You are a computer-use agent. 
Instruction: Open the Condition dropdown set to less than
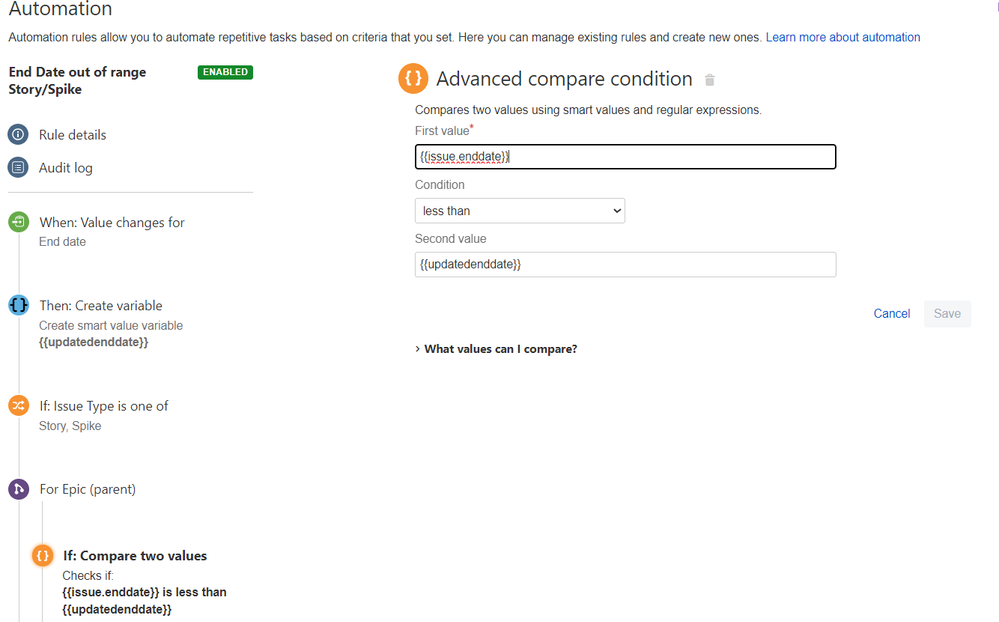pos(520,211)
